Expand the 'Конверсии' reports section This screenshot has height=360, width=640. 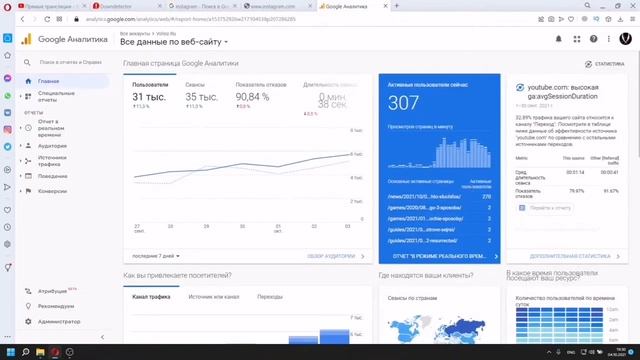pyautogui.click(x=52, y=191)
